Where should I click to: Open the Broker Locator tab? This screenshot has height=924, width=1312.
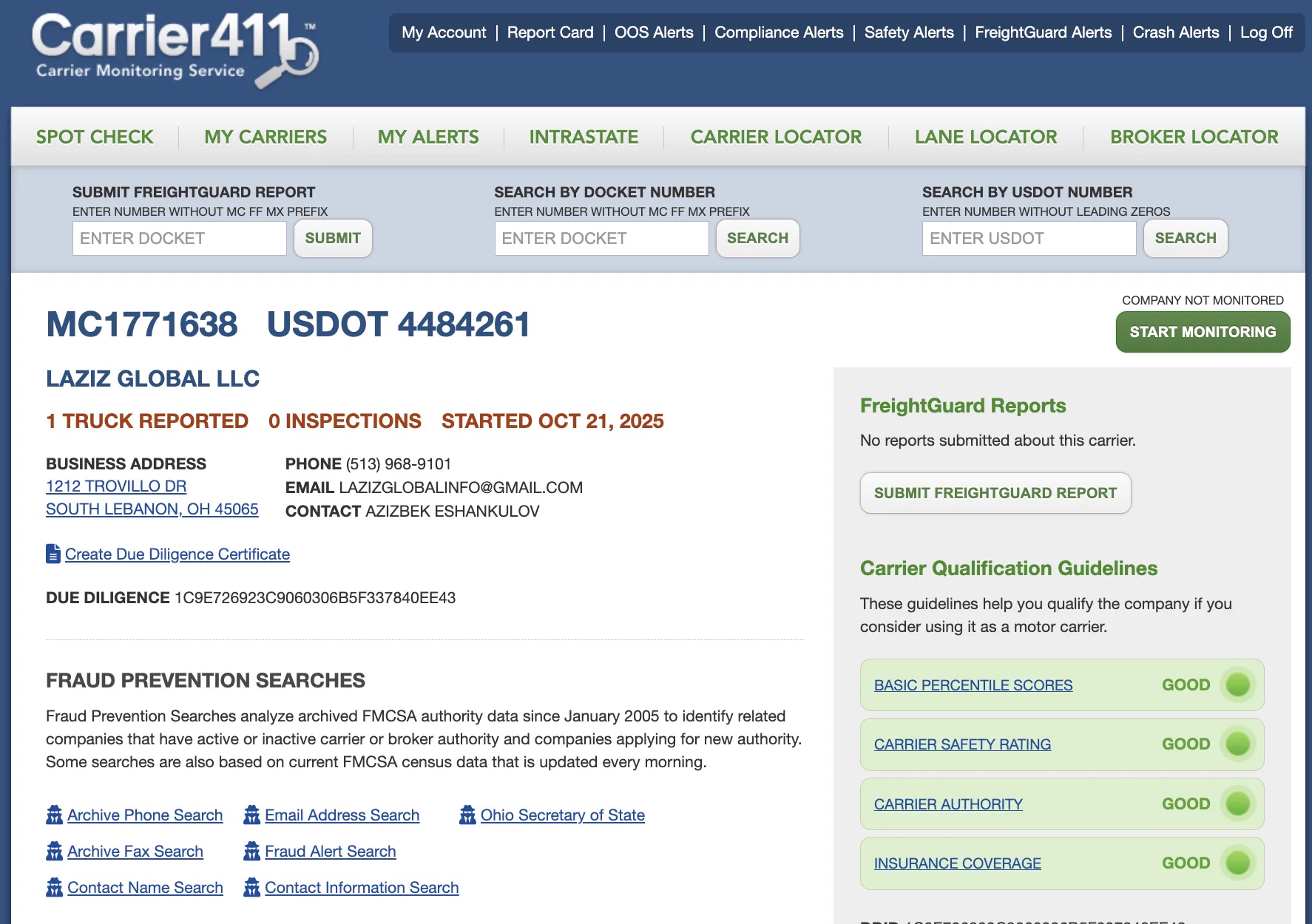tap(1194, 137)
